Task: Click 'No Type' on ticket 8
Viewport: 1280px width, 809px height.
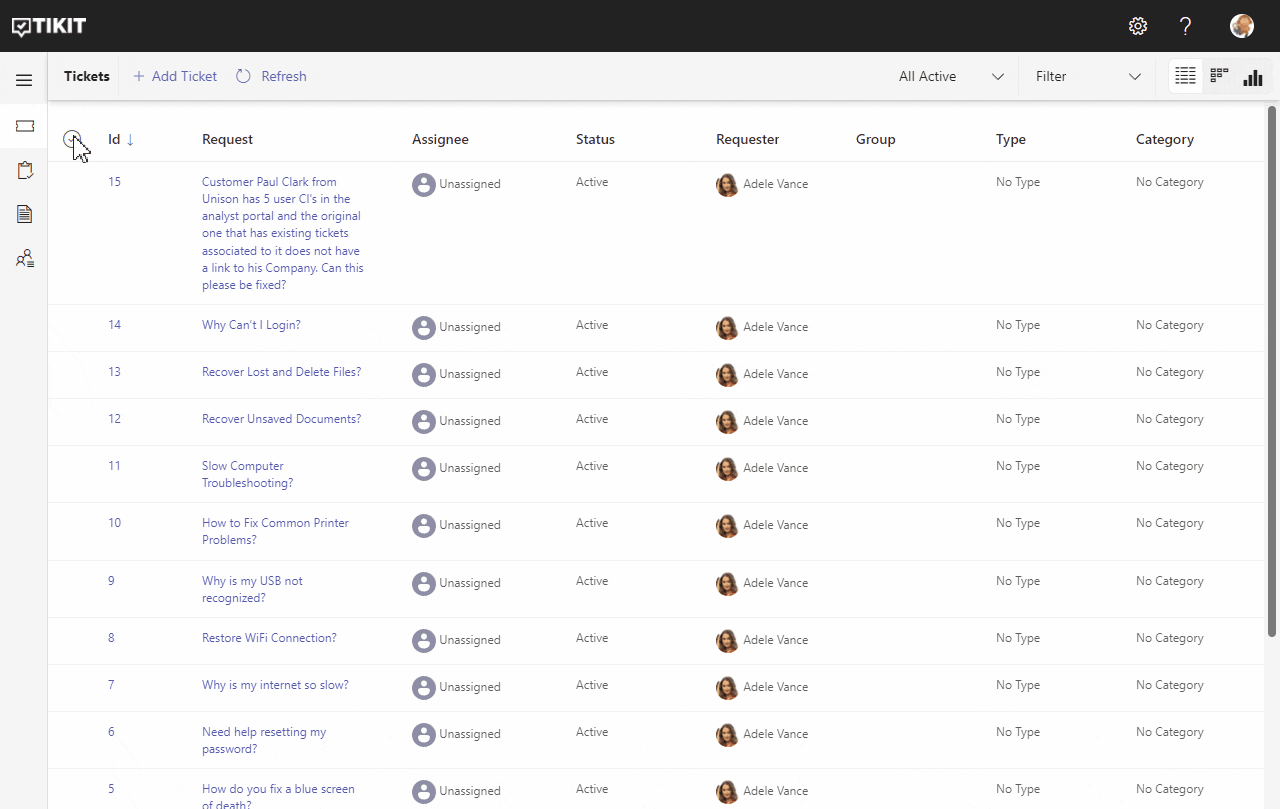Action: [x=1018, y=638]
